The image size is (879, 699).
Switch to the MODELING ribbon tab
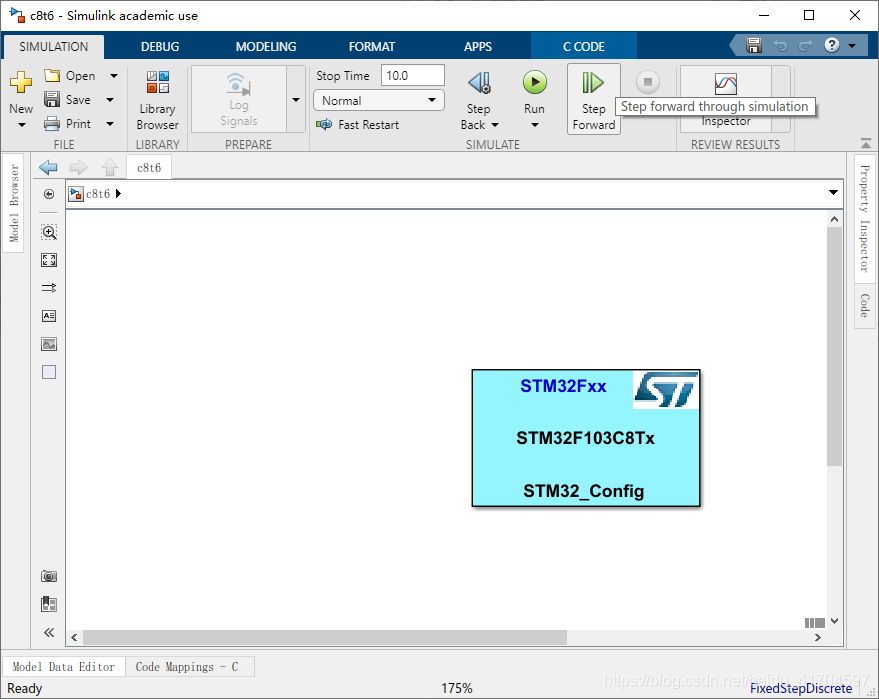(x=265, y=46)
